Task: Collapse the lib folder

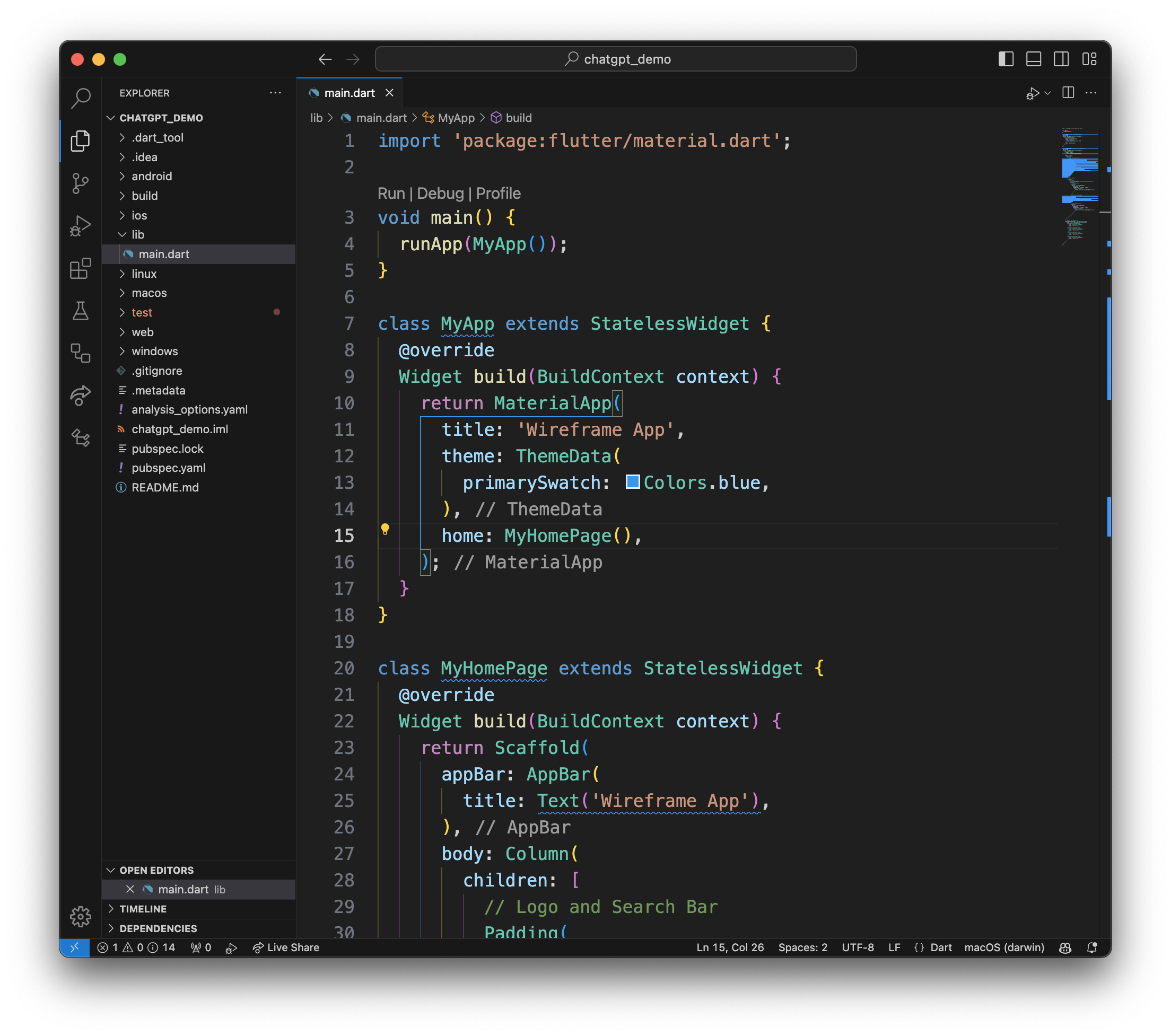Action: click(x=198, y=234)
